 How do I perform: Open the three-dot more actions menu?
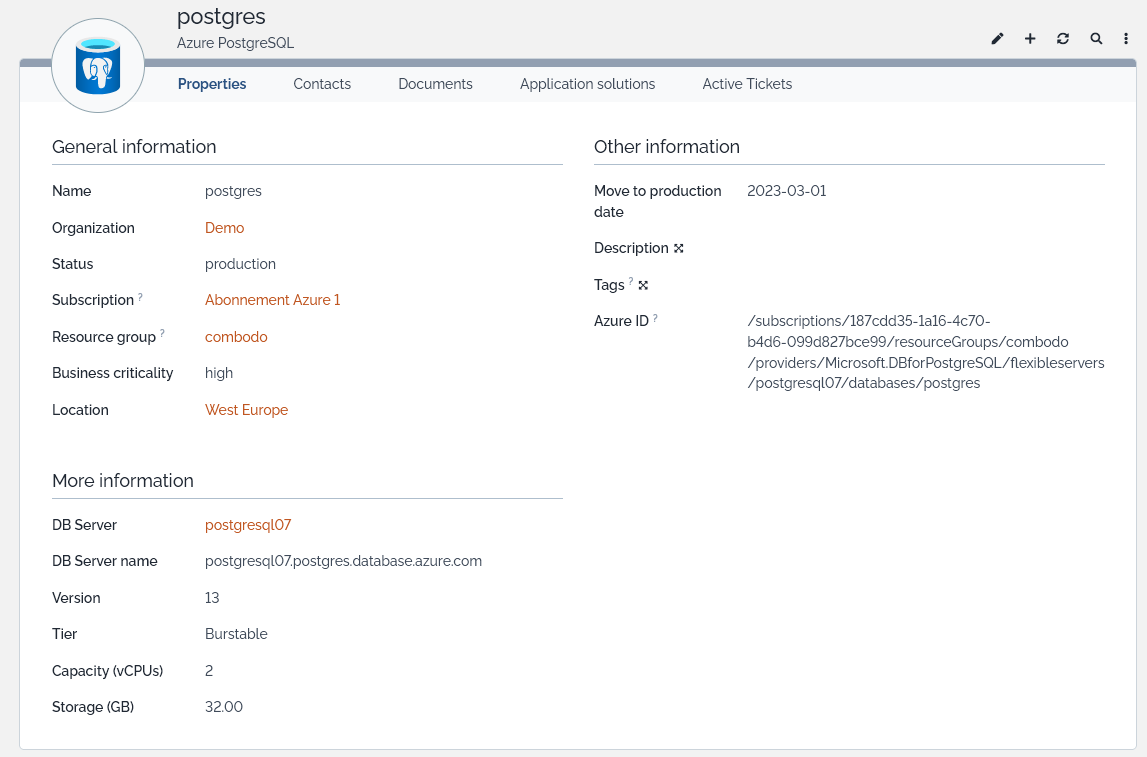pyautogui.click(x=1126, y=39)
